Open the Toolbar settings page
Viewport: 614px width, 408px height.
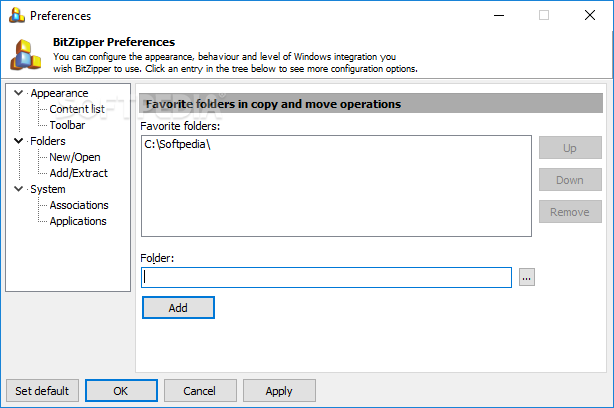pyautogui.click(x=67, y=125)
